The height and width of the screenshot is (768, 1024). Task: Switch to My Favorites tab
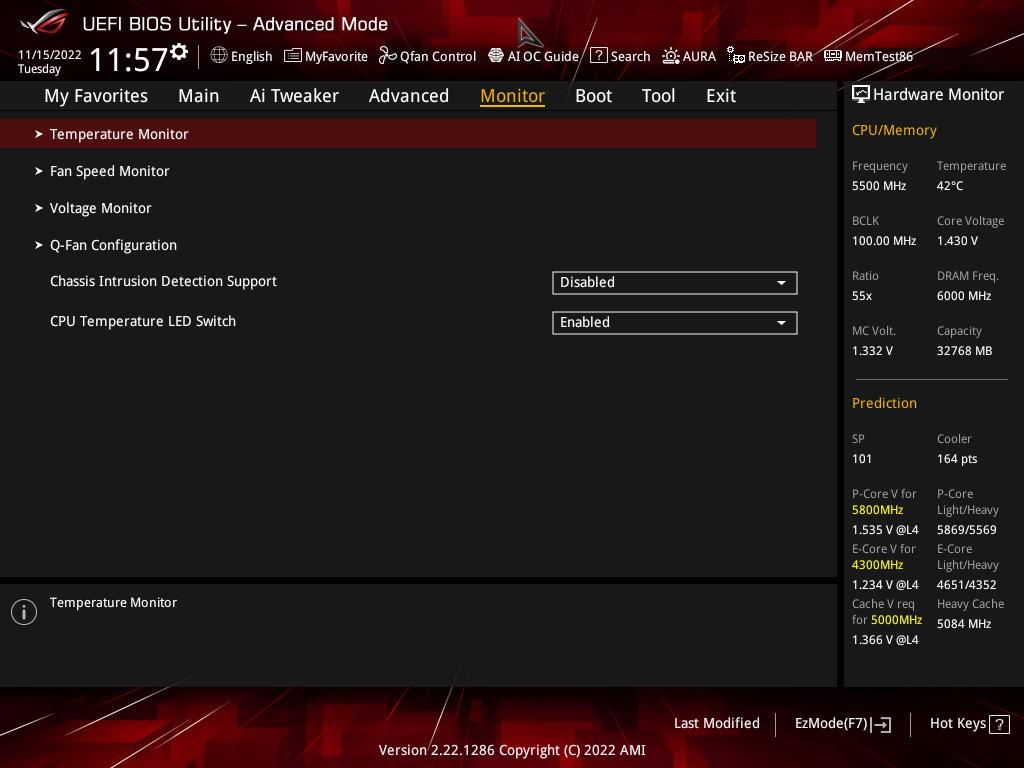(x=96, y=96)
